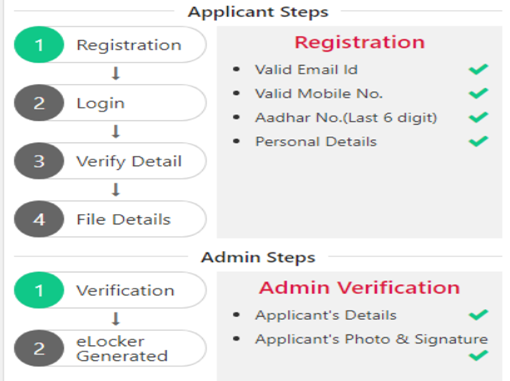Open the Verify Detail step
This screenshot has width=510, height=381.
[x=129, y=162]
